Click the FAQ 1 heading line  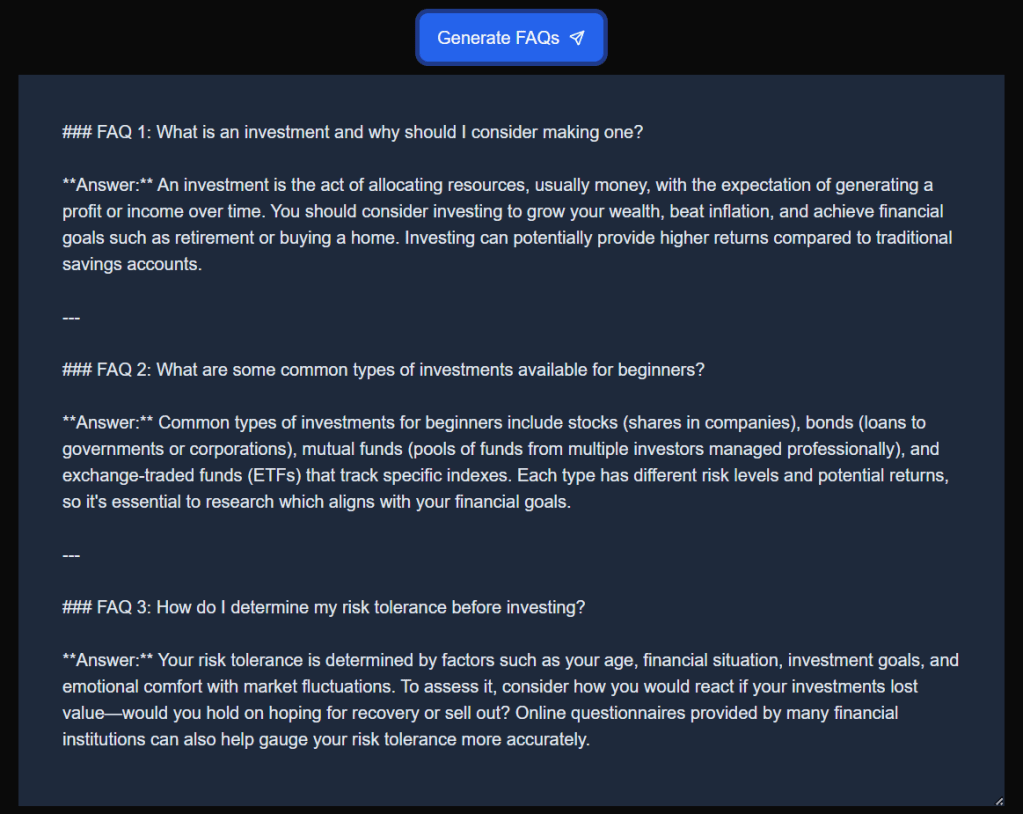point(352,132)
